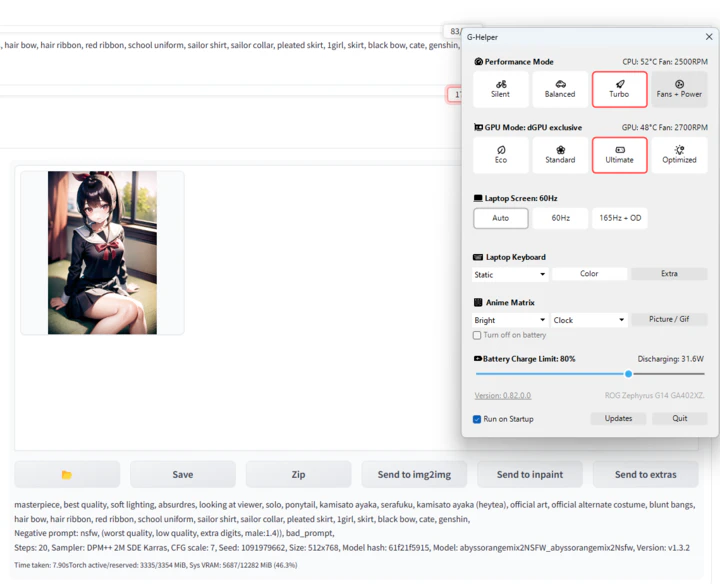Switch GPU mode to Ultimate

(619, 155)
